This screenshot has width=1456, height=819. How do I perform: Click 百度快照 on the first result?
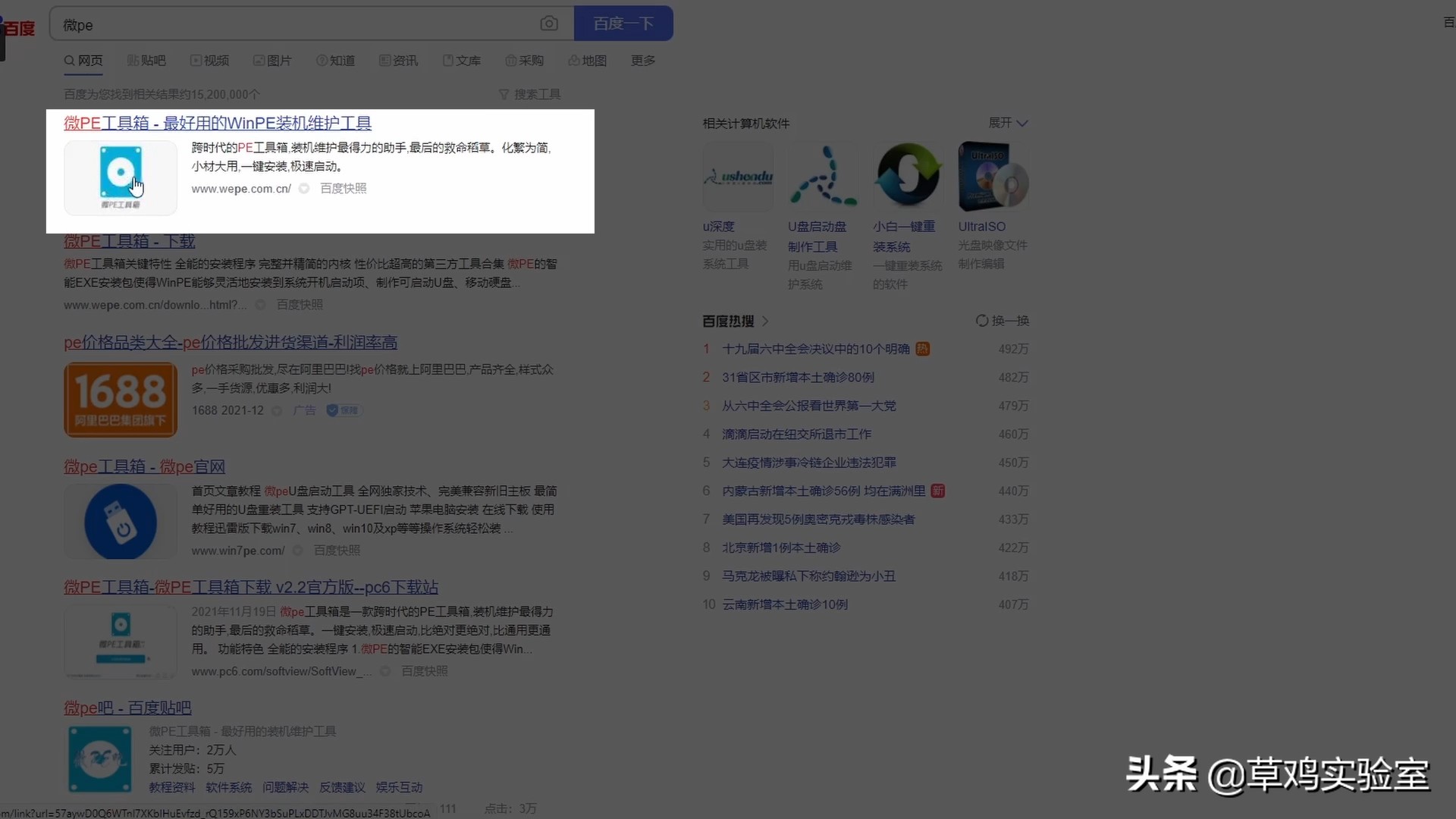pyautogui.click(x=343, y=188)
